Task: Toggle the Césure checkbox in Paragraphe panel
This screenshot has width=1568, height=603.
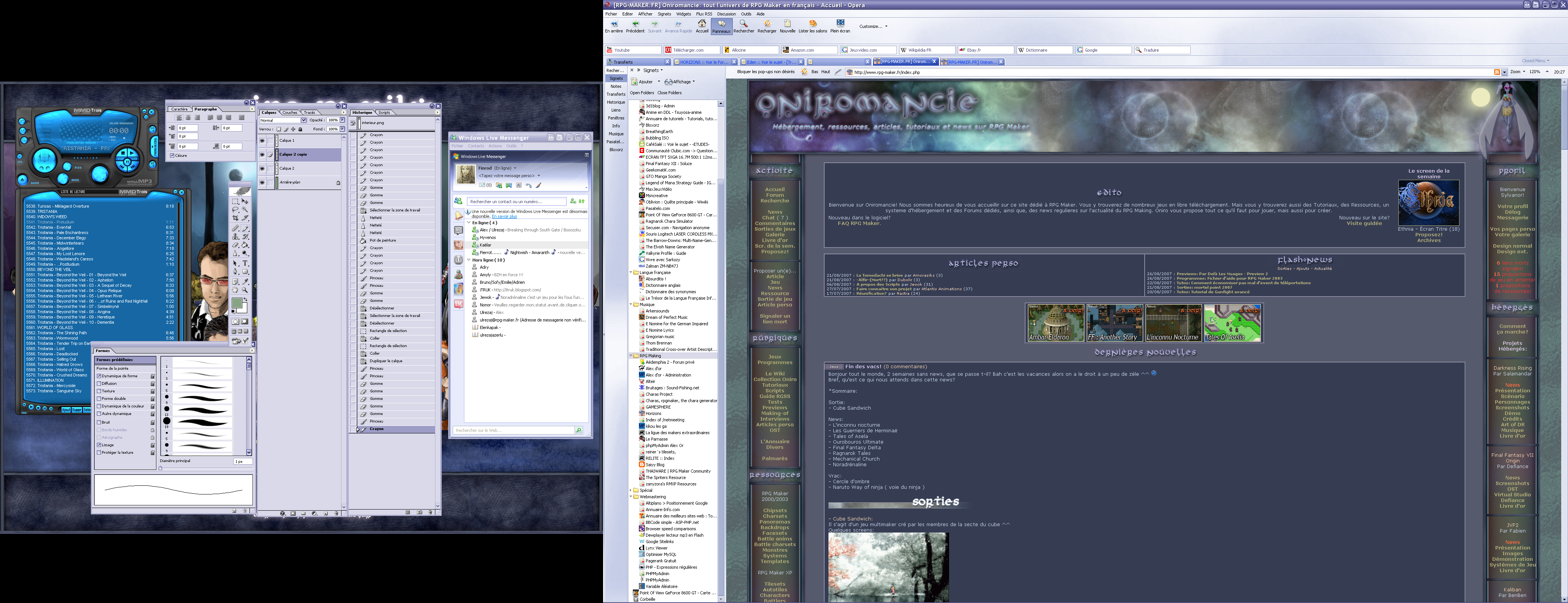Action: click(x=172, y=156)
